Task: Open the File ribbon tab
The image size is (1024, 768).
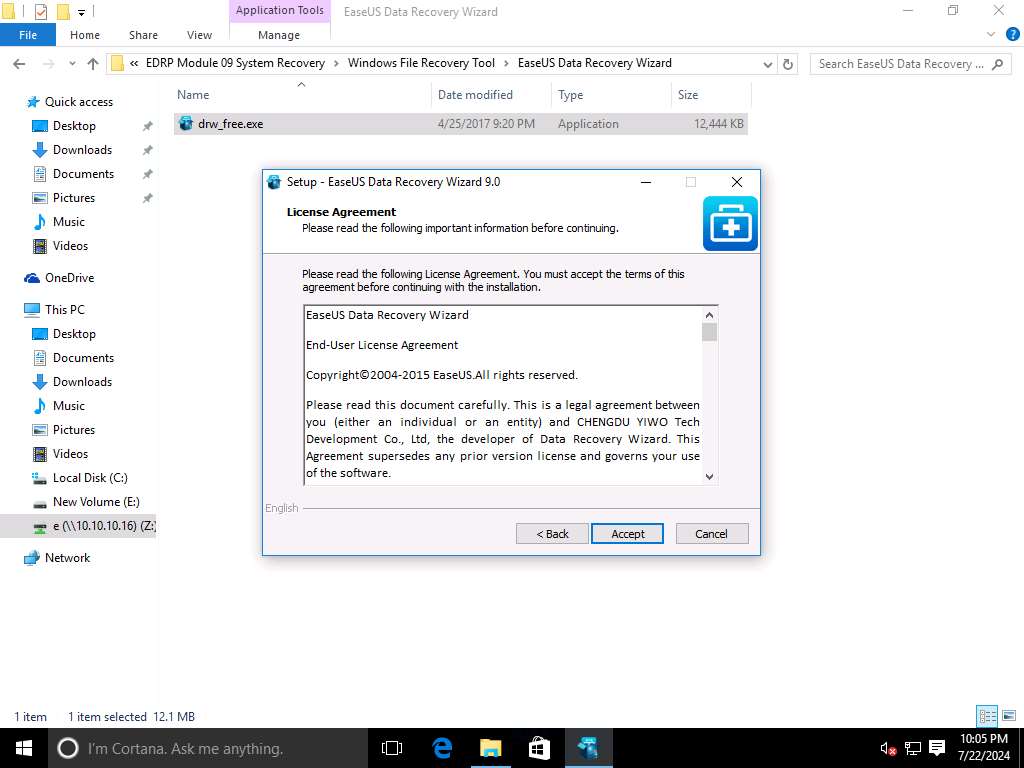Action: coord(28,35)
